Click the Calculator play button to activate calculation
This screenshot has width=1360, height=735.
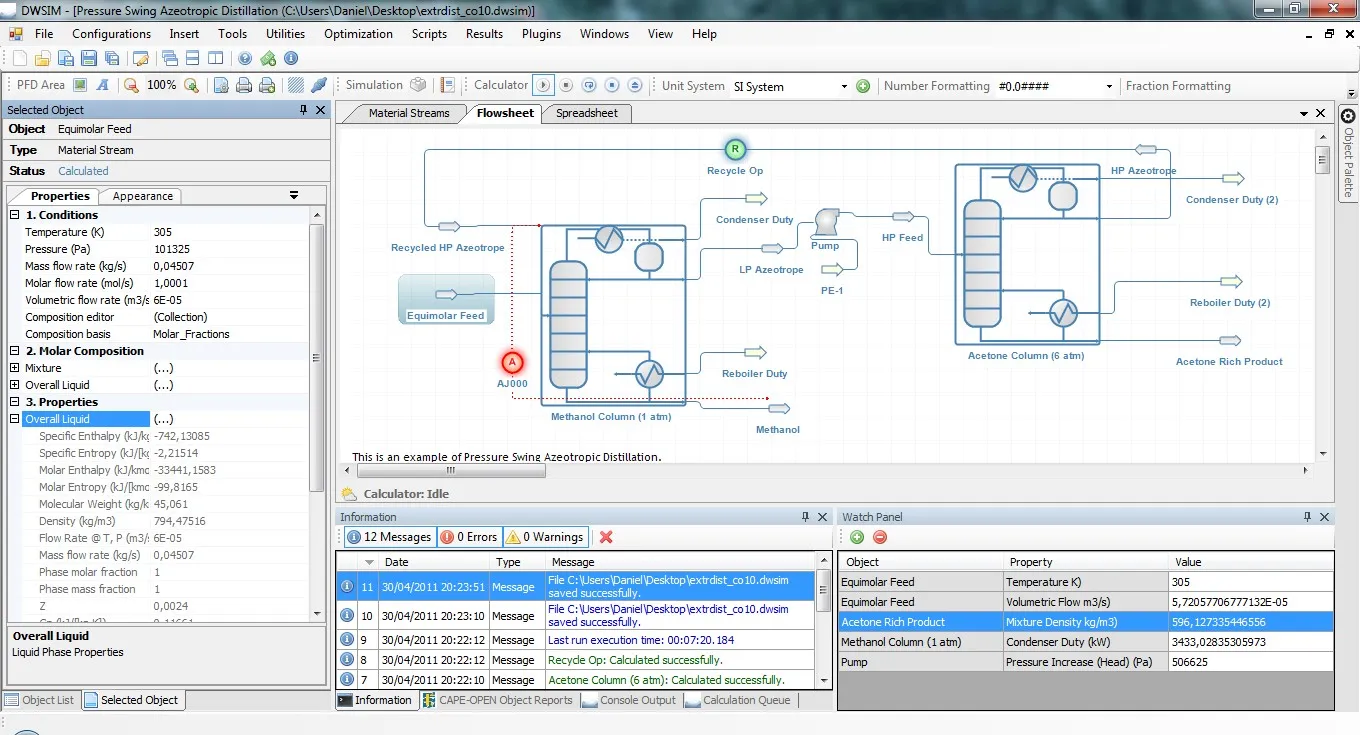(542, 86)
